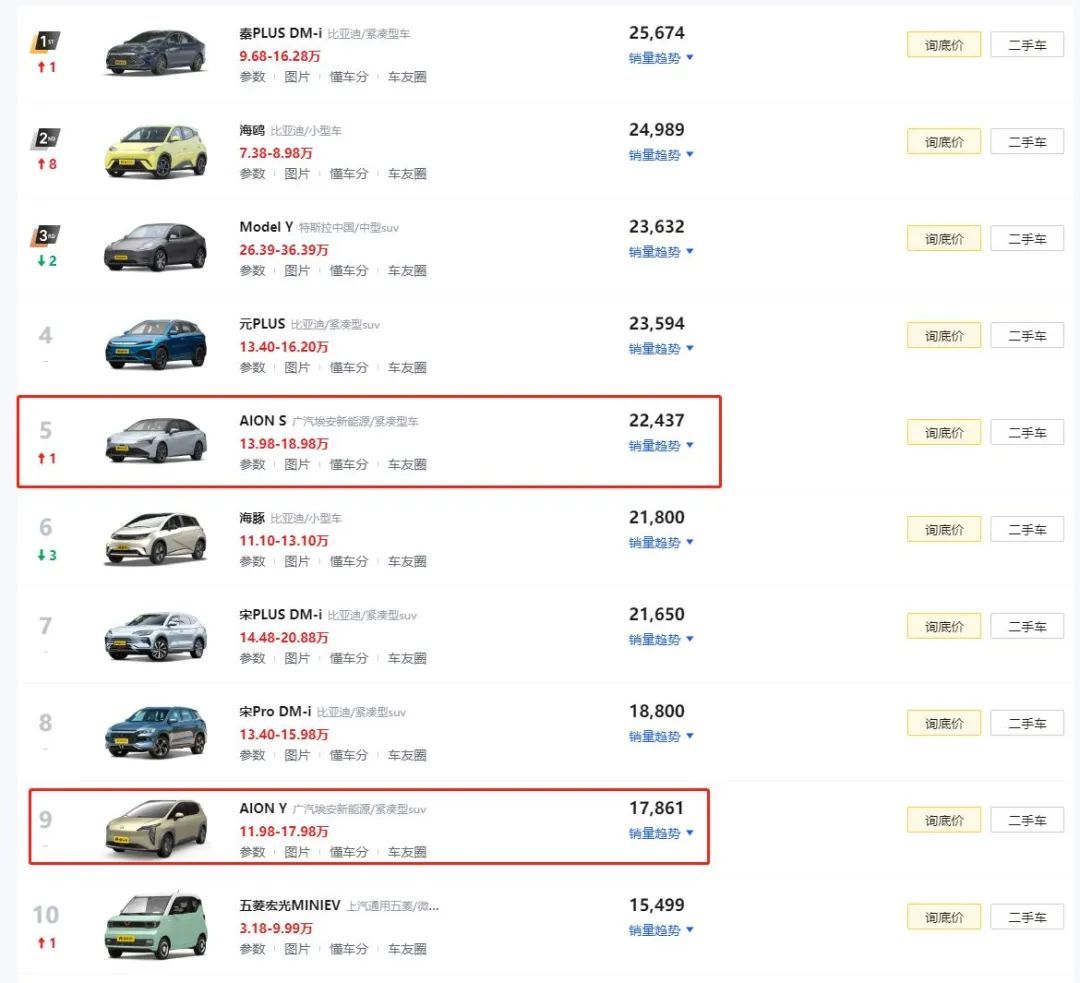Open 参数 link under 海鸥
This screenshot has height=983, width=1080.
tap(252, 174)
